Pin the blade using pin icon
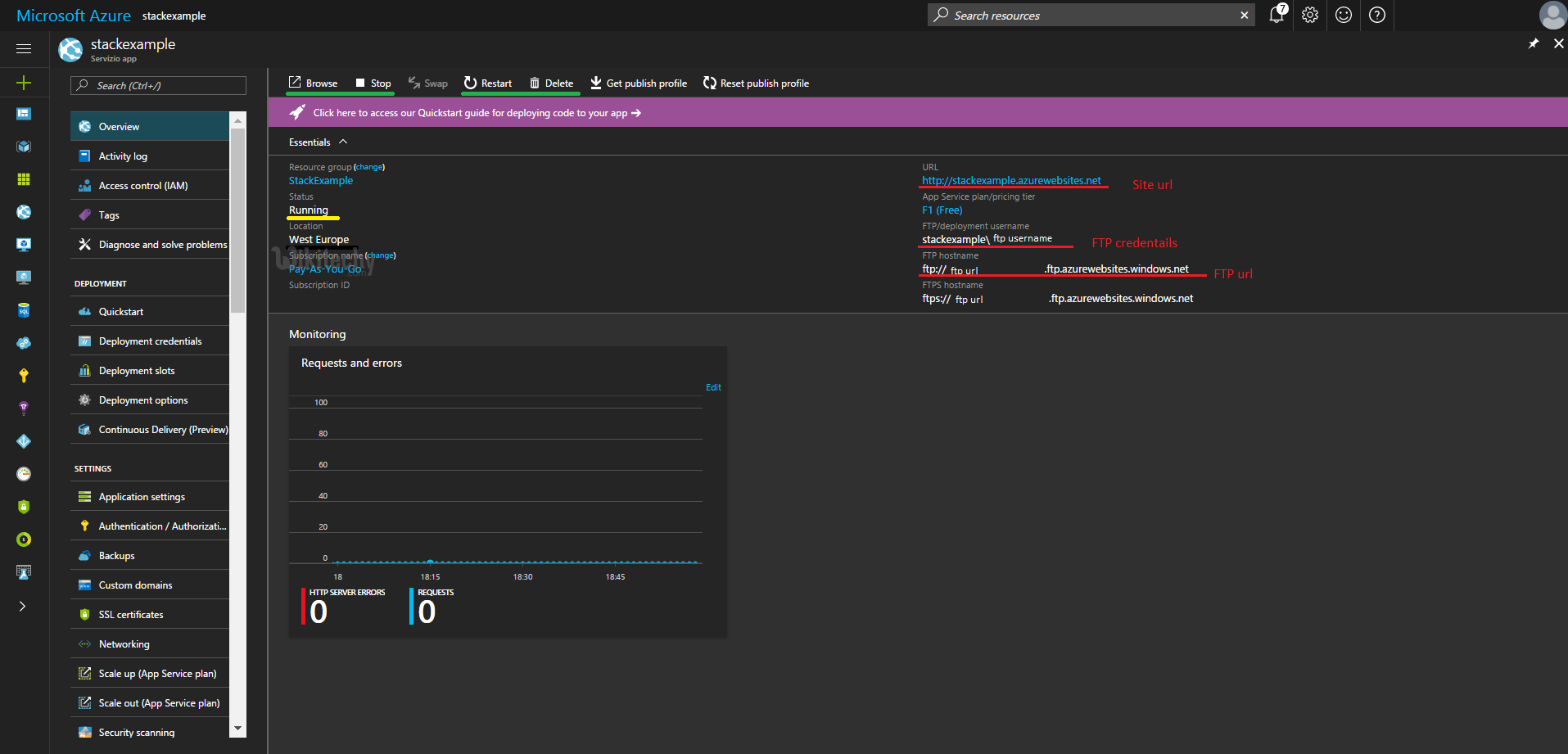The height and width of the screenshot is (754, 1568). point(1534,43)
